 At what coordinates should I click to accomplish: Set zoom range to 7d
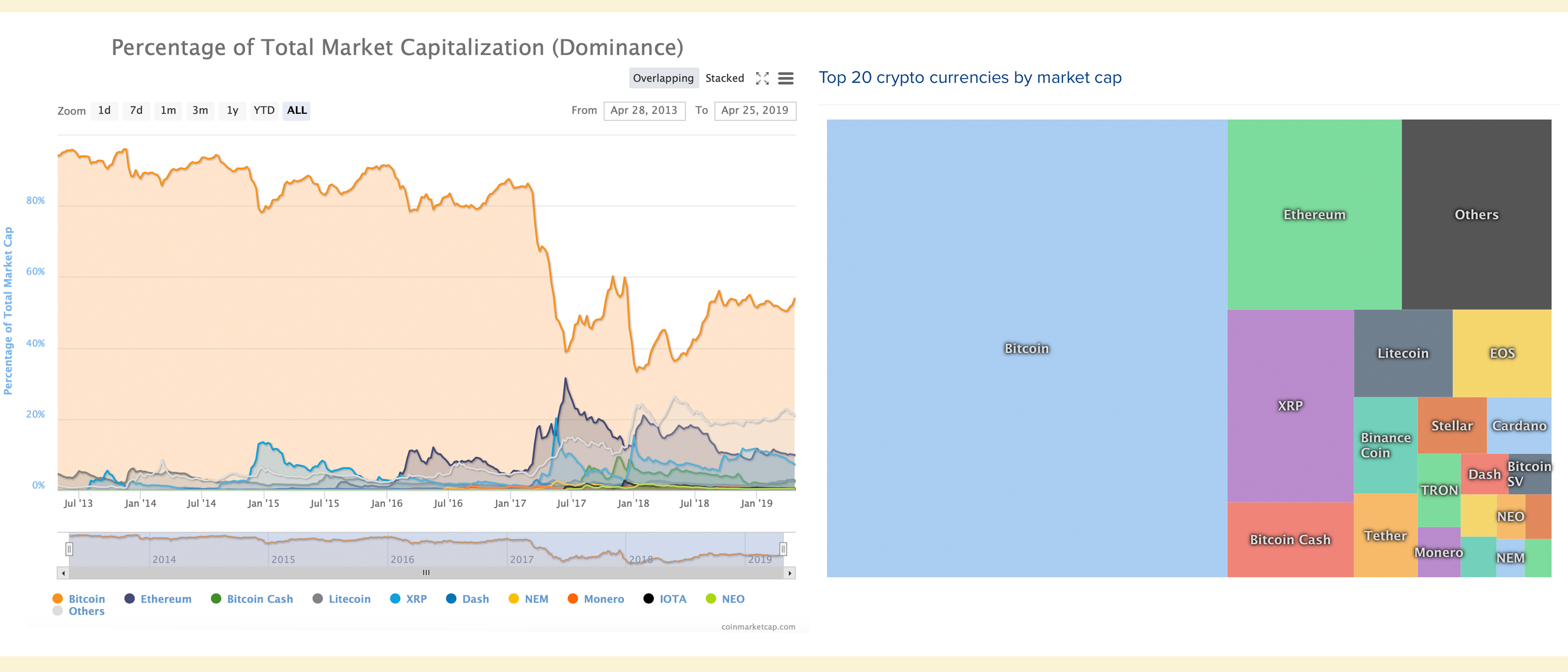point(136,111)
